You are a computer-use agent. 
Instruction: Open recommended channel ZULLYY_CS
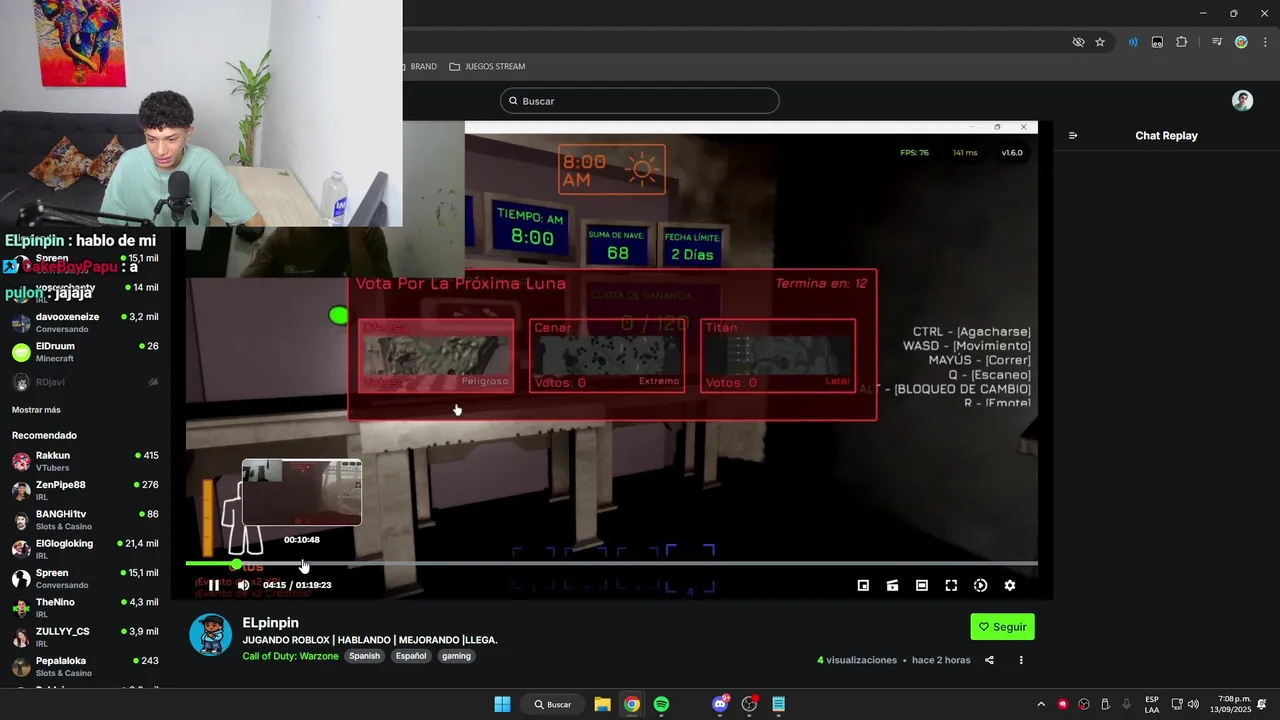click(85, 637)
